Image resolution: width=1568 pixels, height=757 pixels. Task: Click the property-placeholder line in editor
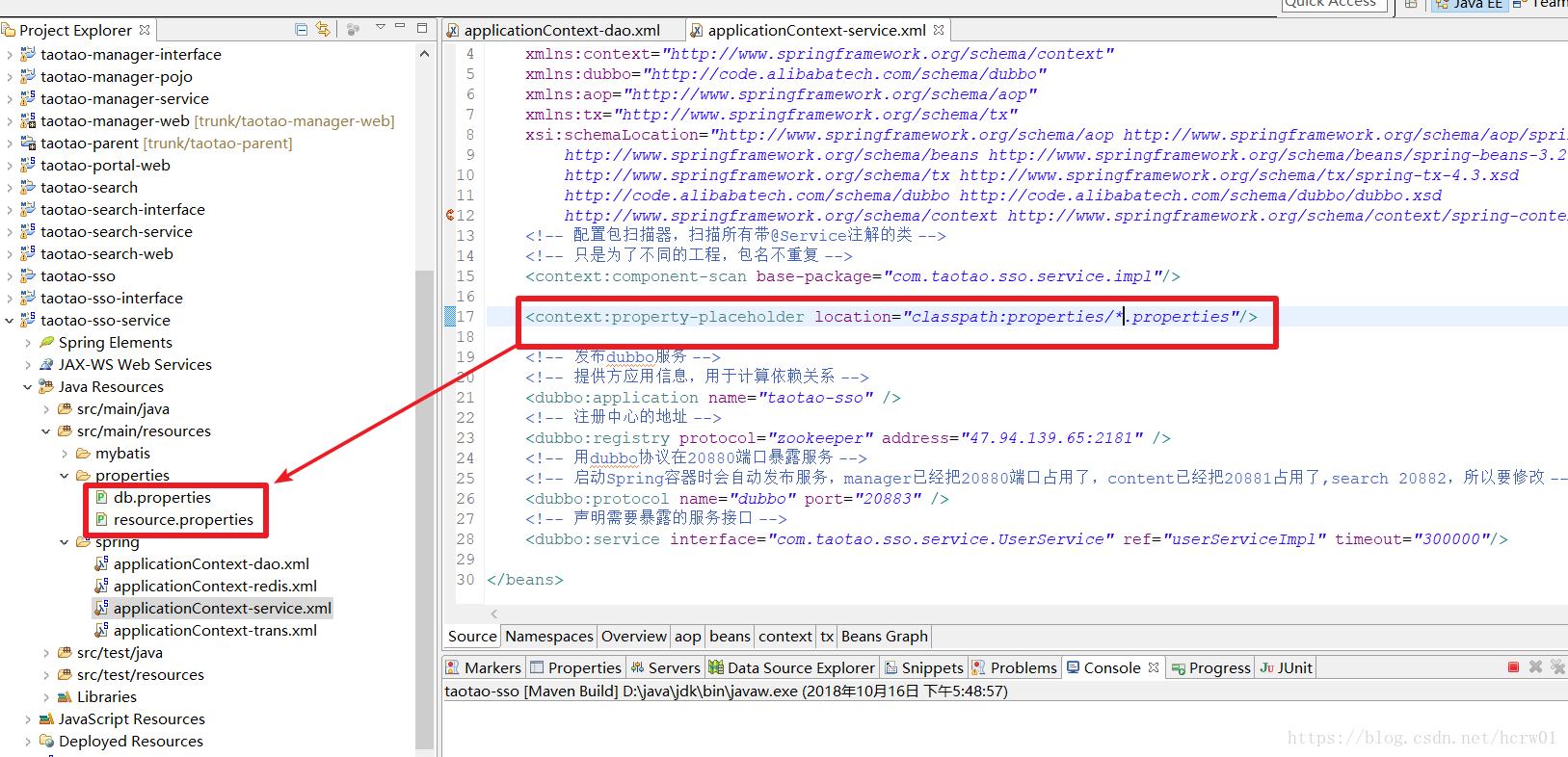(x=891, y=317)
